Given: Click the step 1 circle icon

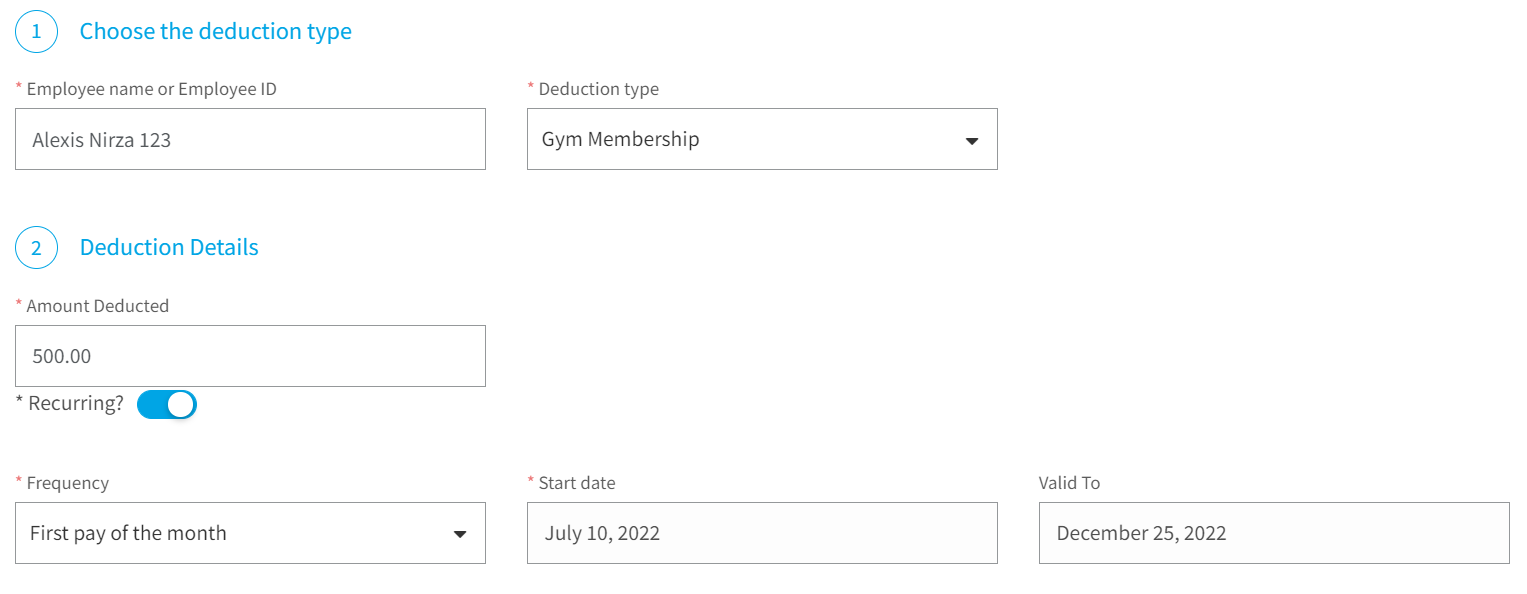Looking at the screenshot, I should tap(36, 31).
